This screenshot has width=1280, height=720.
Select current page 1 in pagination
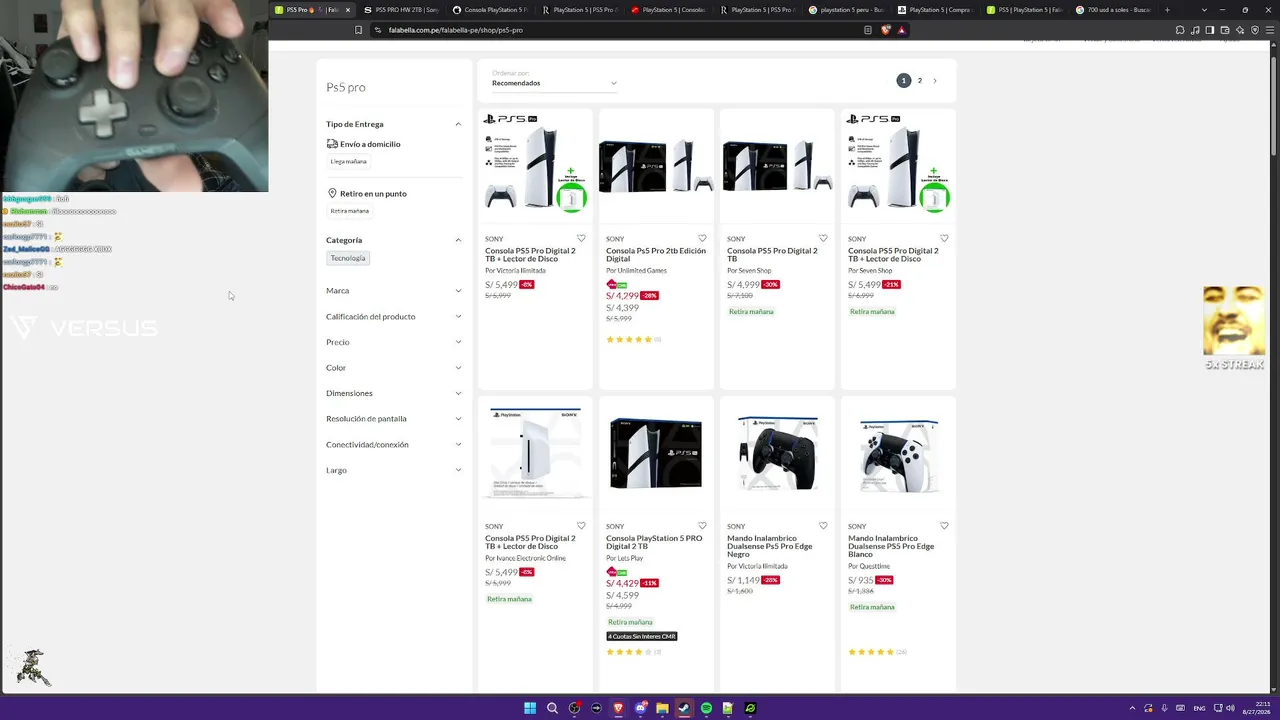903,81
